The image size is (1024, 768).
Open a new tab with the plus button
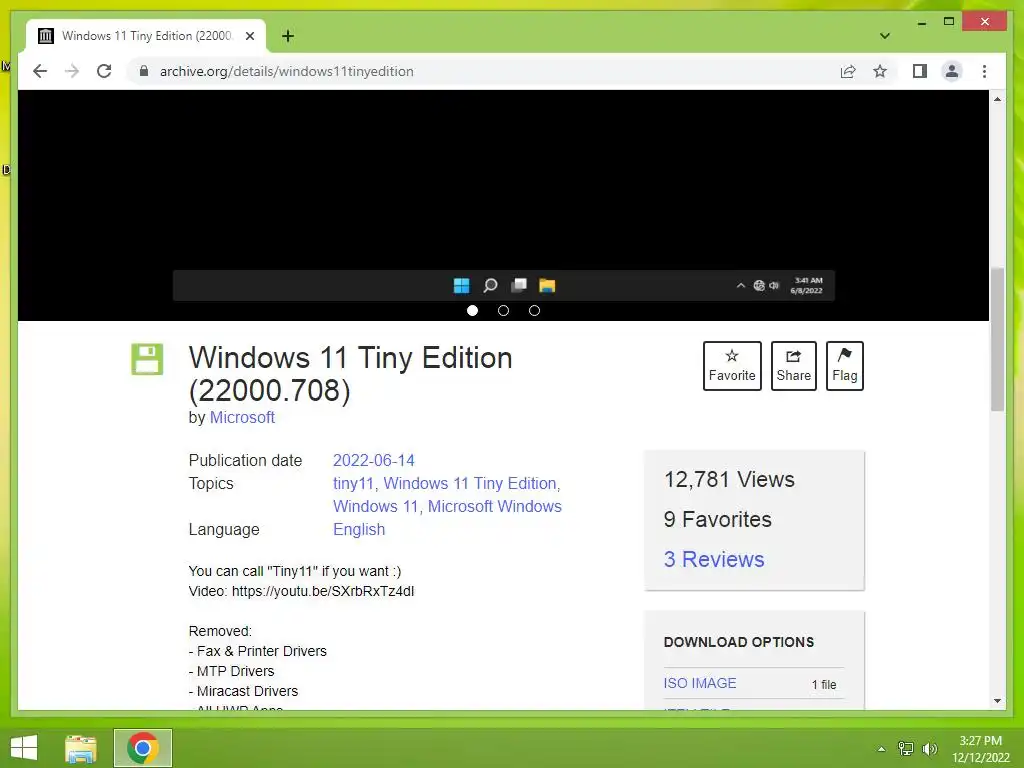click(x=287, y=36)
